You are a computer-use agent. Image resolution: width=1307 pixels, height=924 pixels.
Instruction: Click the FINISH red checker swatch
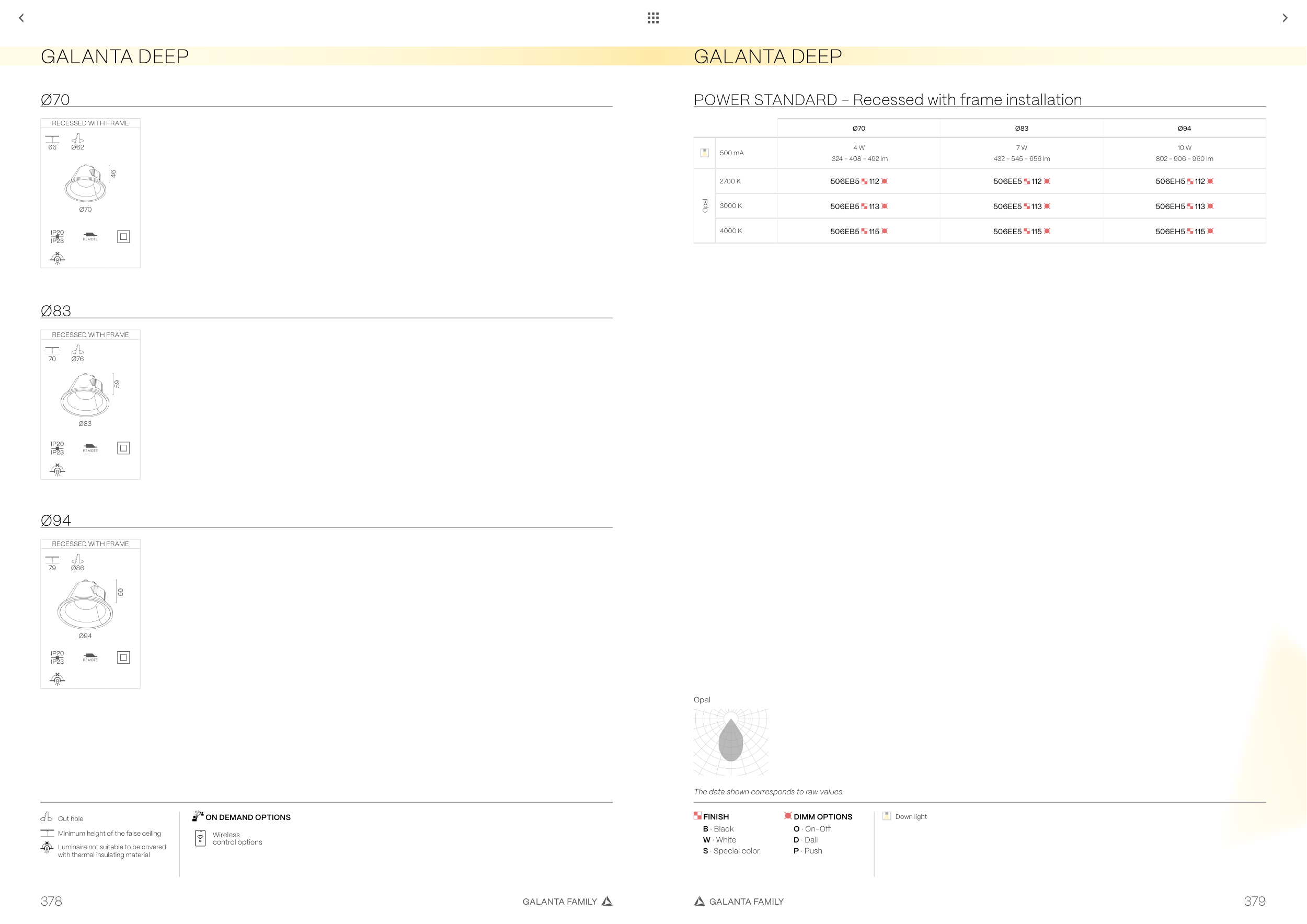pyautogui.click(x=697, y=816)
